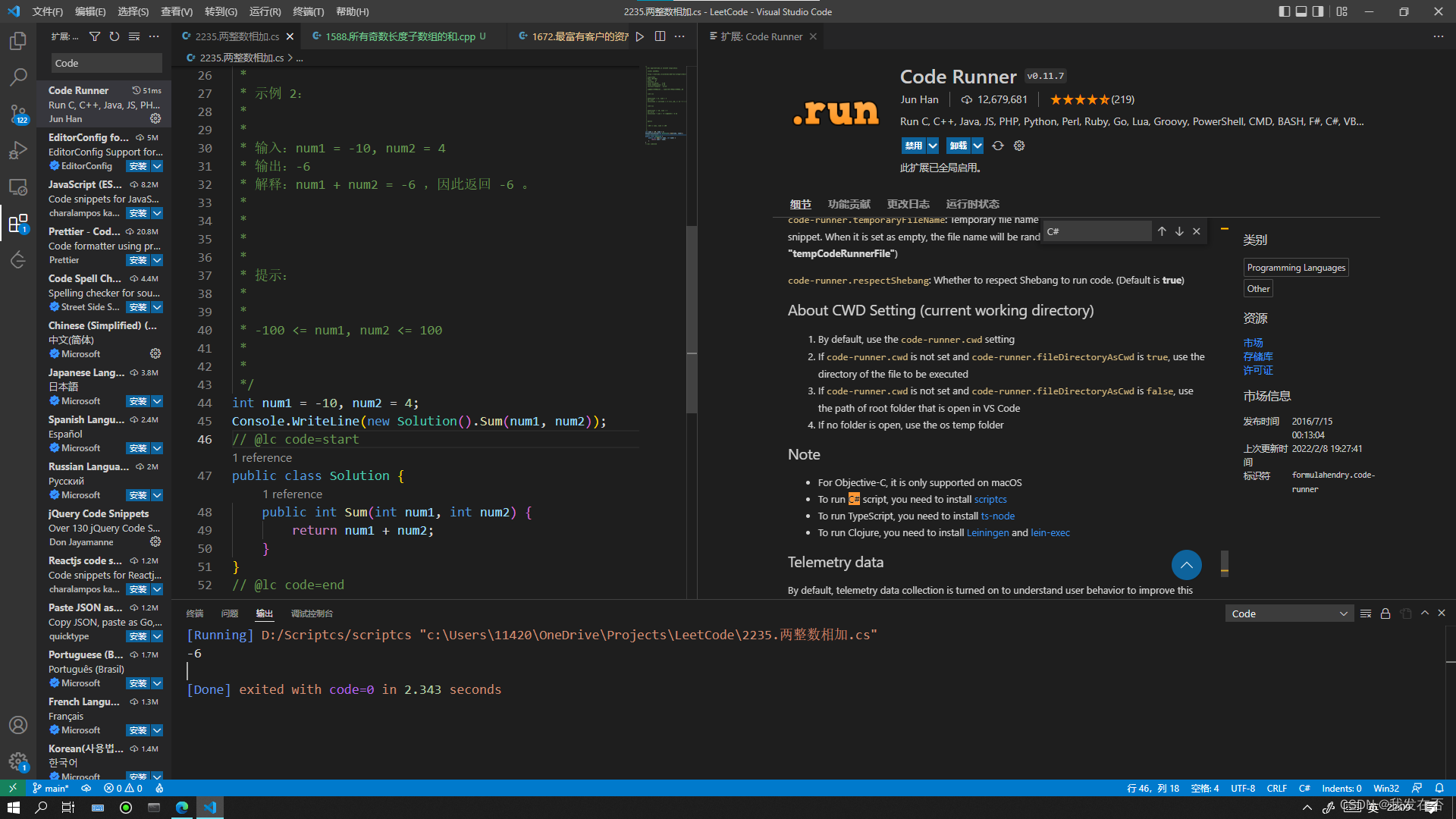Filter extensions with the funnel icon
Screen dimensions: 1456x819
tap(95, 36)
